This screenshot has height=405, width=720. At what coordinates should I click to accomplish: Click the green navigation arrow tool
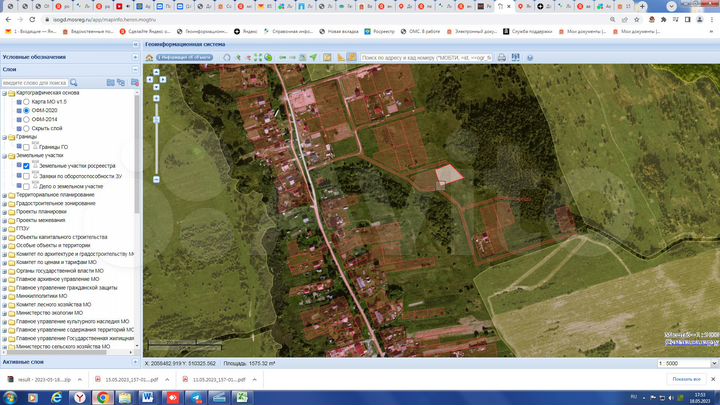coord(312,58)
